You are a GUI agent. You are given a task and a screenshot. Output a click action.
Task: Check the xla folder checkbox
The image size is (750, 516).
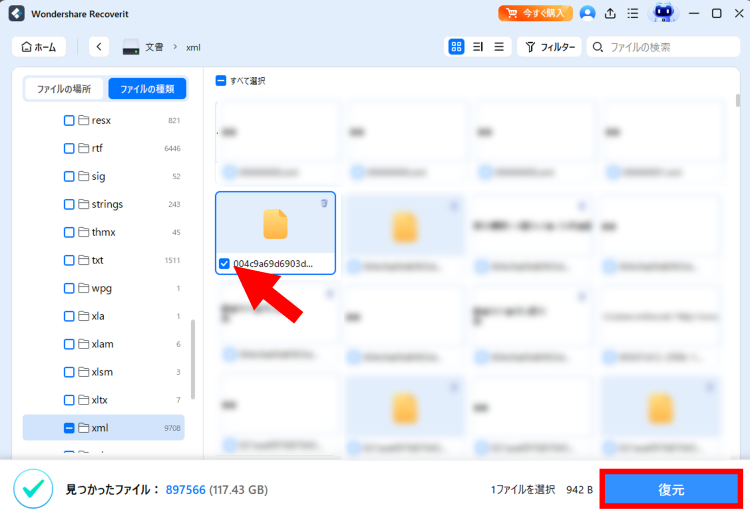tap(69, 316)
